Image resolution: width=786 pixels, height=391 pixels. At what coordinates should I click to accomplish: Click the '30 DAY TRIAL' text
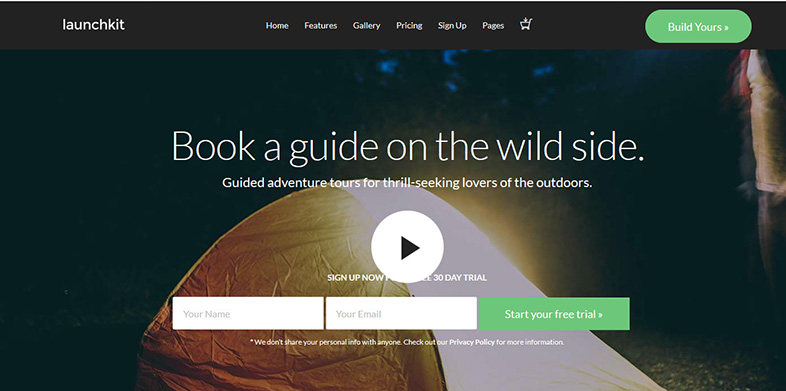click(460, 277)
